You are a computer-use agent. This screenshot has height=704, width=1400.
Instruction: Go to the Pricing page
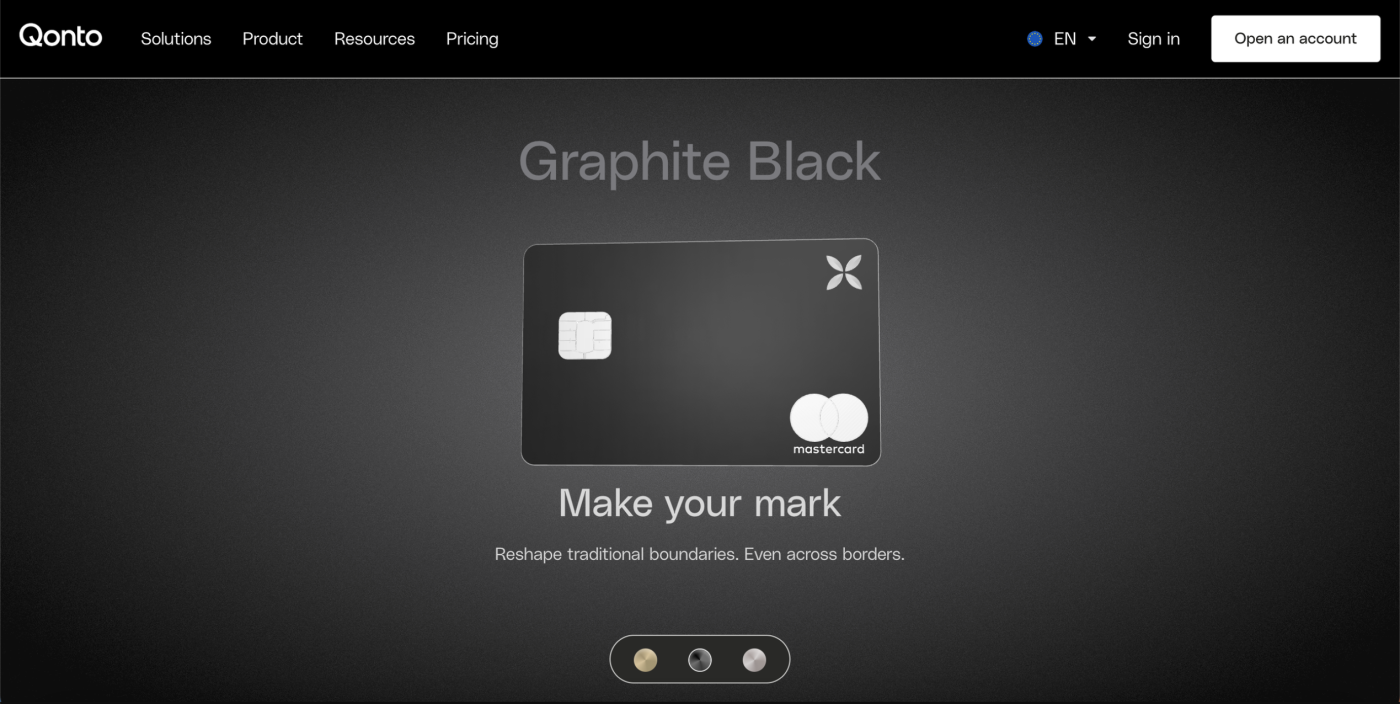pyautogui.click(x=472, y=39)
